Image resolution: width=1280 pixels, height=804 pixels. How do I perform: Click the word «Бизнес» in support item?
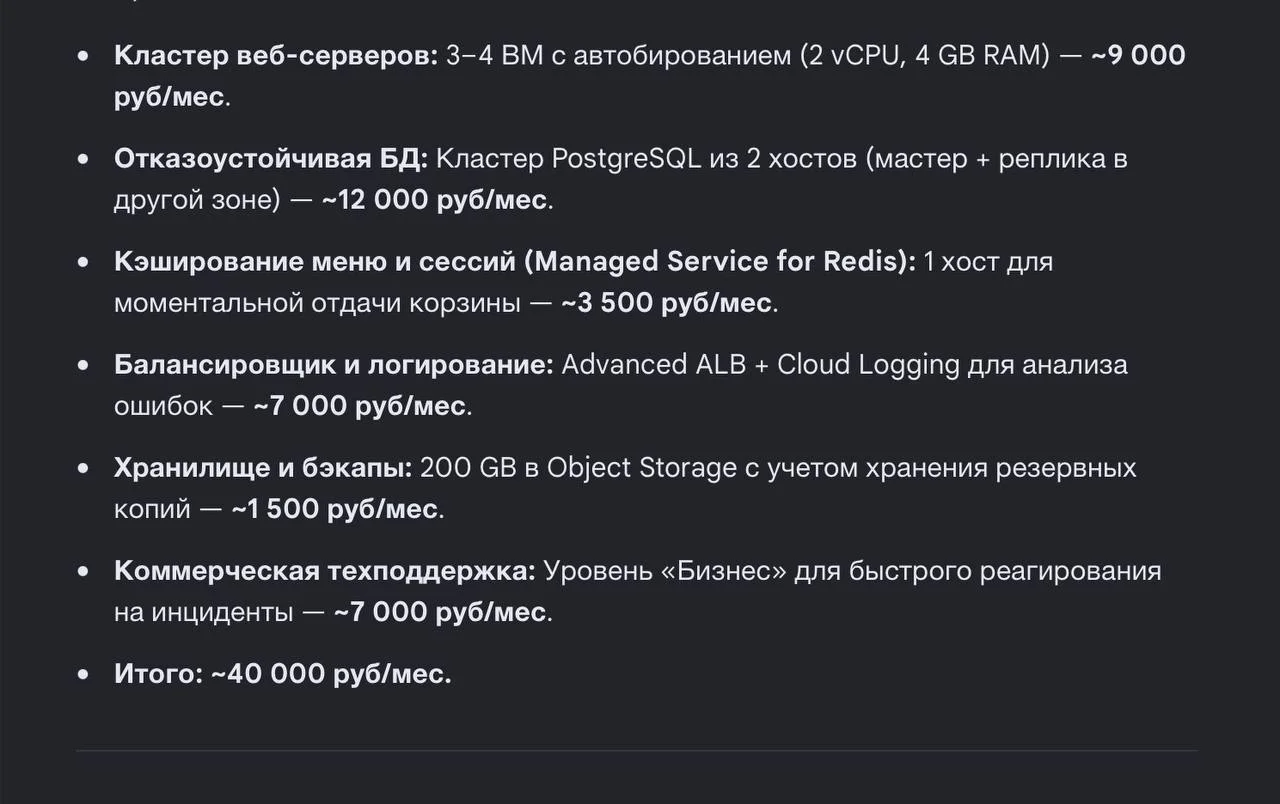tap(732, 571)
